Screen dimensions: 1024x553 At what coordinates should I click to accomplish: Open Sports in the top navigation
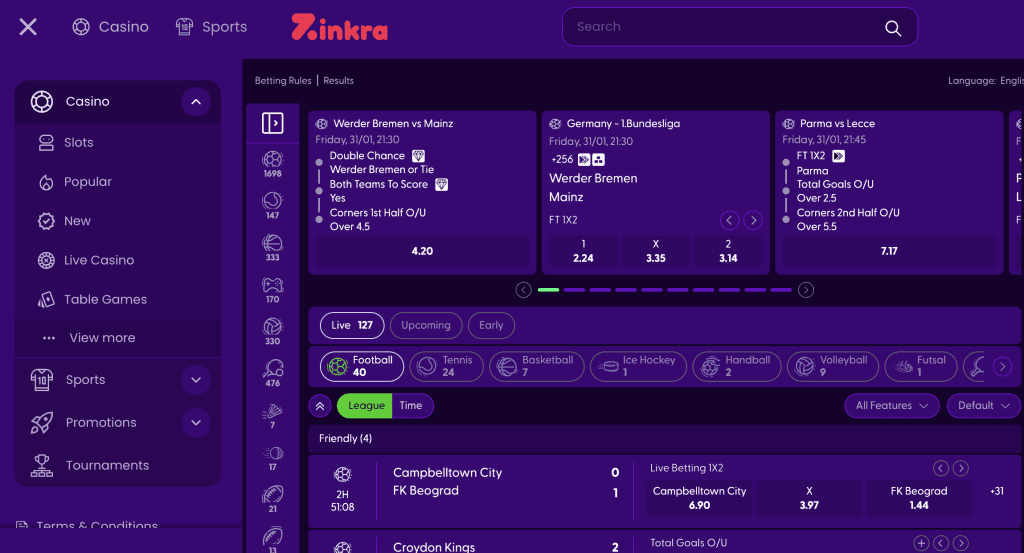click(x=212, y=27)
